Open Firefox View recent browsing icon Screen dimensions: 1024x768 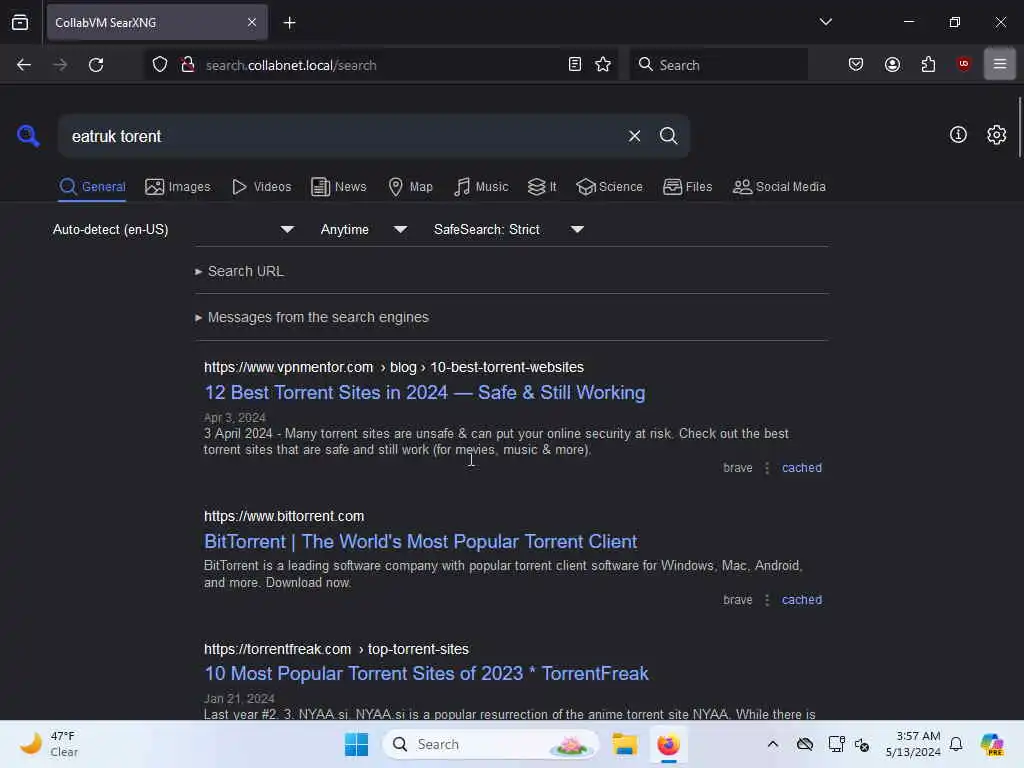coord(20,22)
